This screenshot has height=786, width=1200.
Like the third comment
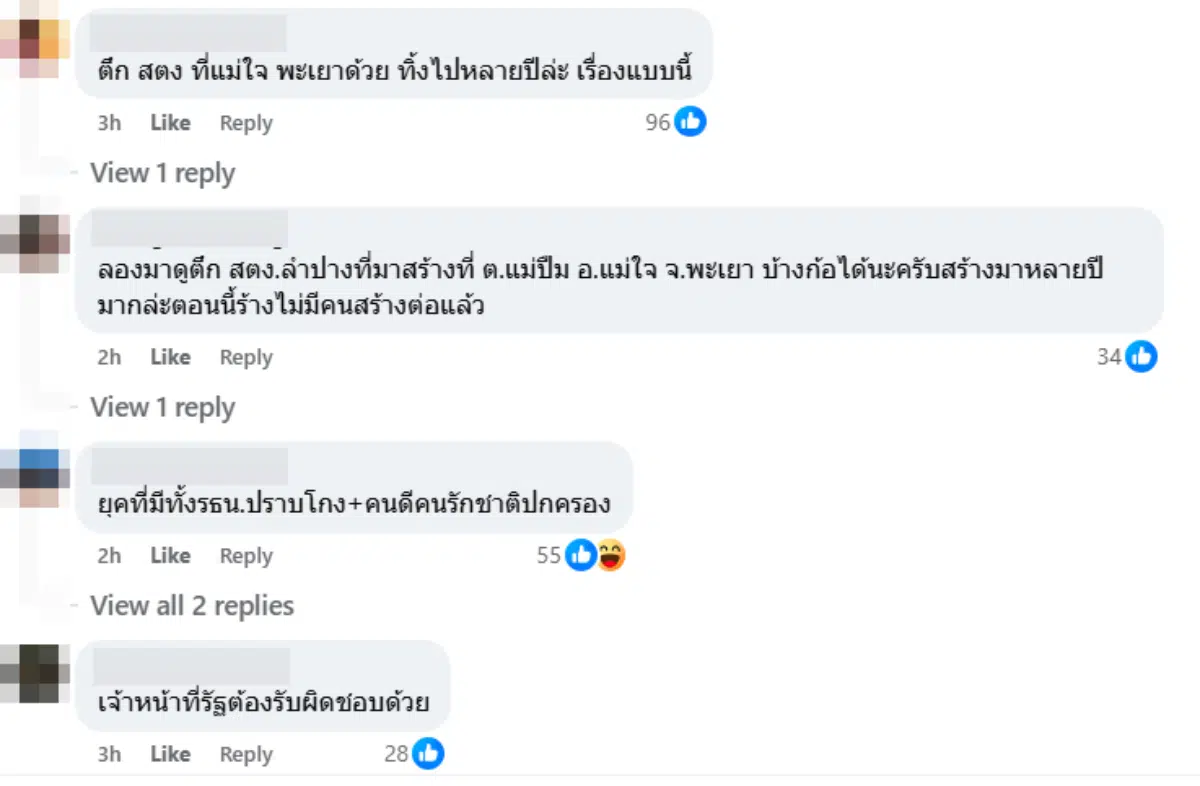[169, 555]
